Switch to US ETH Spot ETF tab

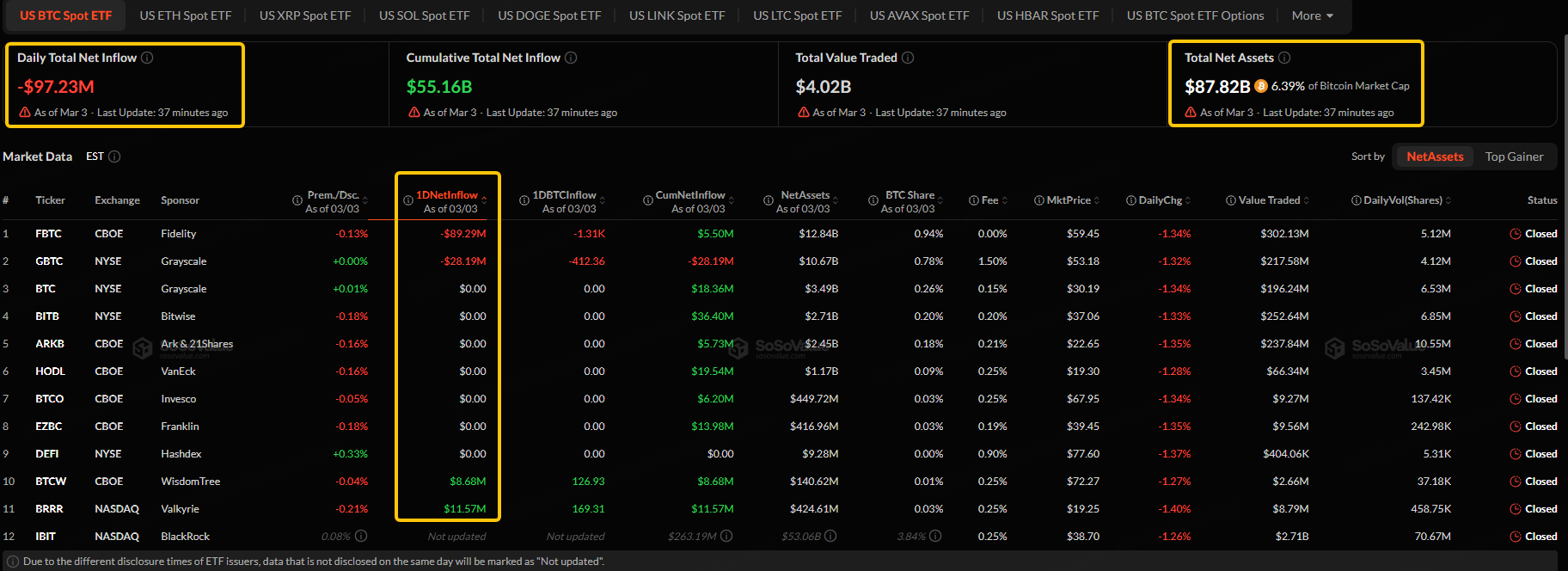(186, 15)
